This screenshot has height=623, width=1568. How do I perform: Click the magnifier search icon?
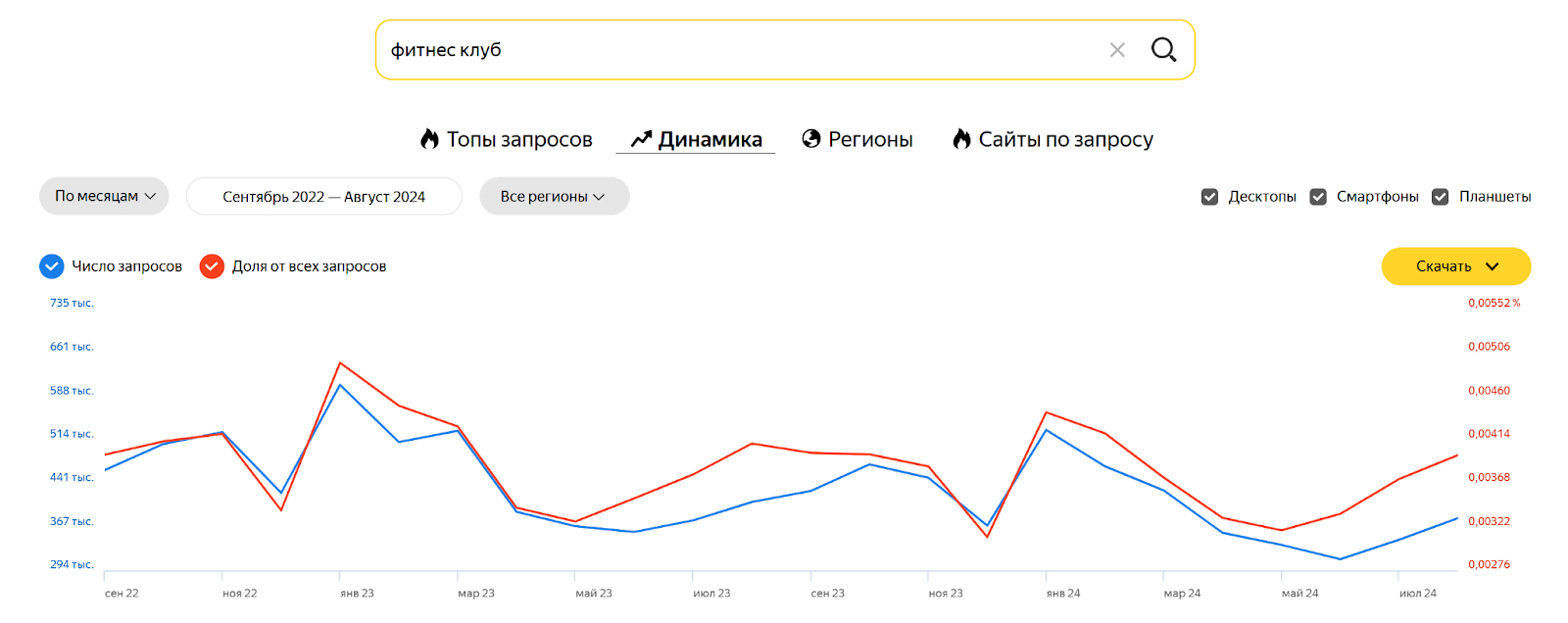tap(1163, 50)
